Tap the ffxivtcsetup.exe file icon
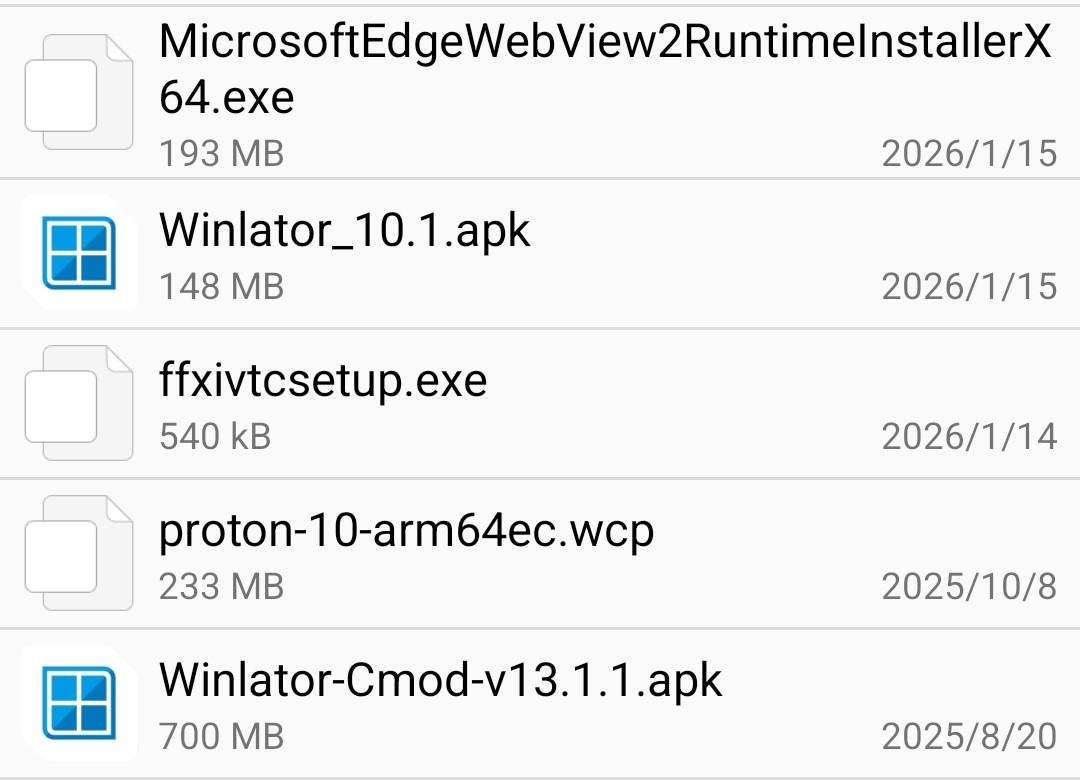 click(x=79, y=403)
